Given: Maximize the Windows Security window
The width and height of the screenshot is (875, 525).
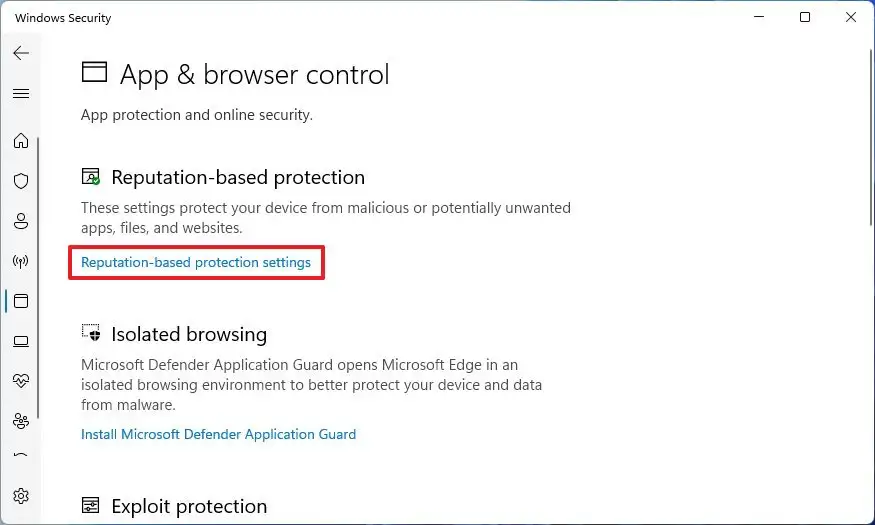Looking at the screenshot, I should (x=805, y=17).
